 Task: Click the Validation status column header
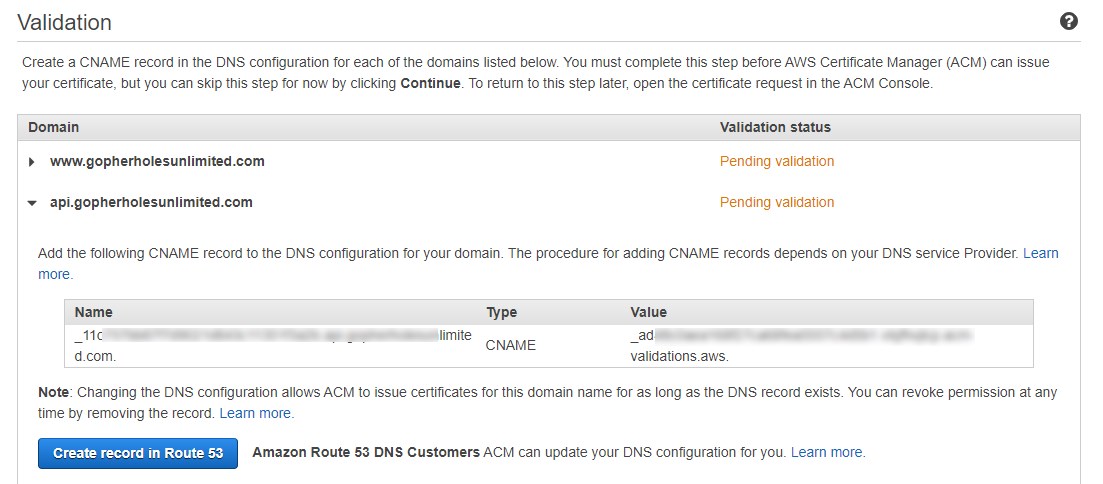coord(775,127)
